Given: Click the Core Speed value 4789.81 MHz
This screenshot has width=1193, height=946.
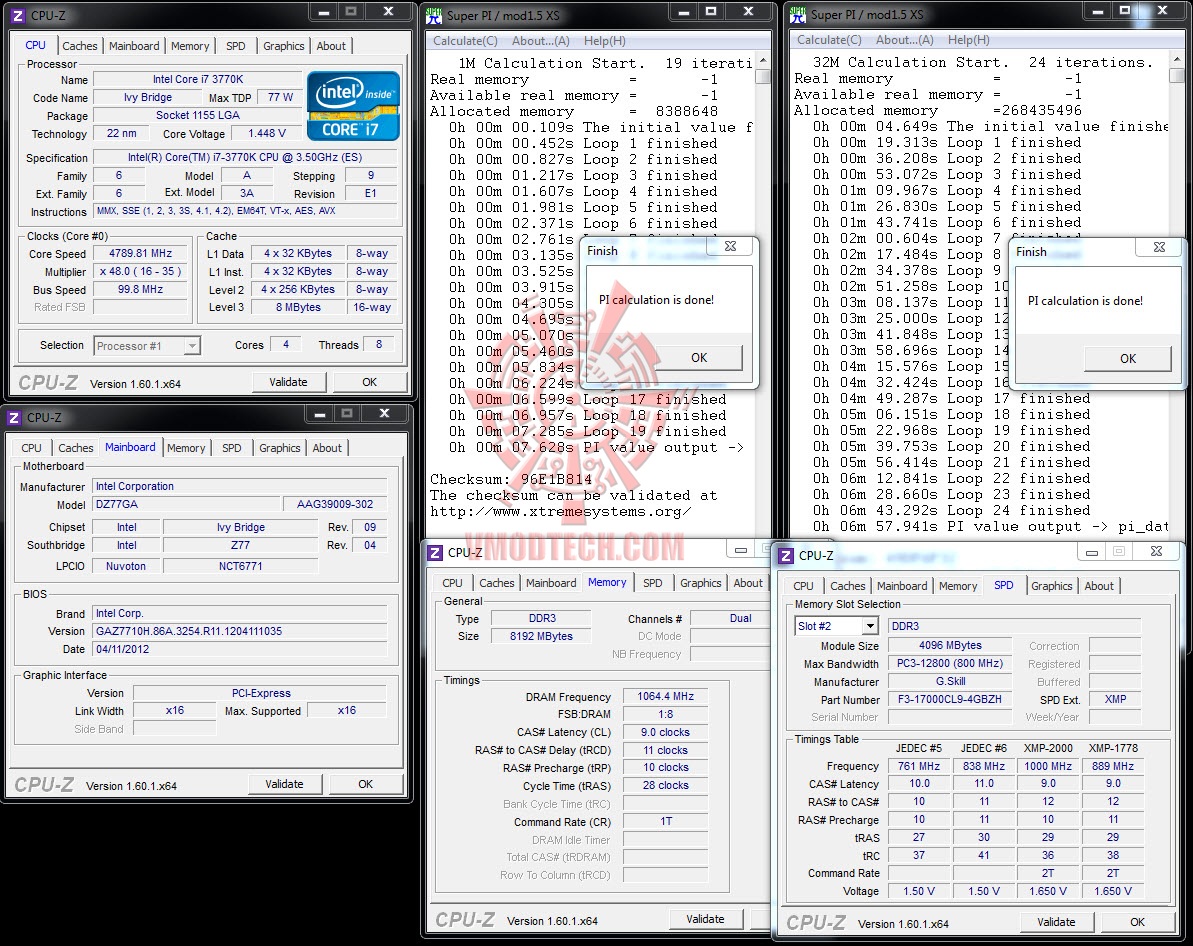Looking at the screenshot, I should 141,253.
